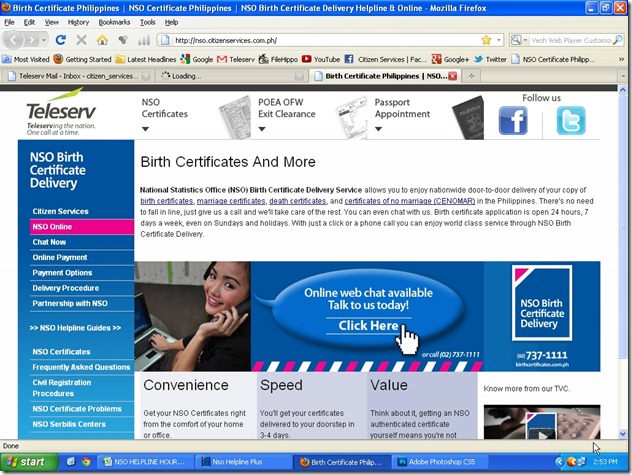Click the Firefox Back navigation button
The image size is (632, 475).
13,40
